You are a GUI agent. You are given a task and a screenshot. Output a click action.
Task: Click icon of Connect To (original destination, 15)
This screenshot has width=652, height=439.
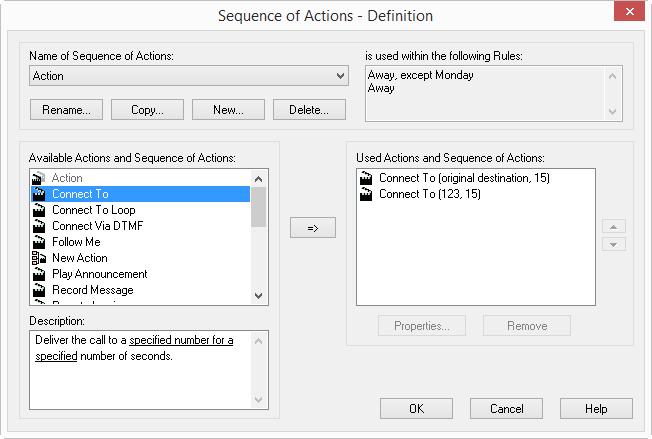pyautogui.click(x=366, y=178)
